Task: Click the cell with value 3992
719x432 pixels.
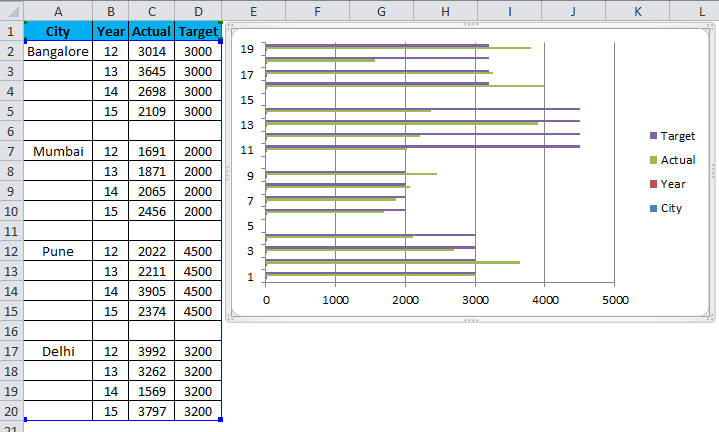Action: [x=152, y=351]
